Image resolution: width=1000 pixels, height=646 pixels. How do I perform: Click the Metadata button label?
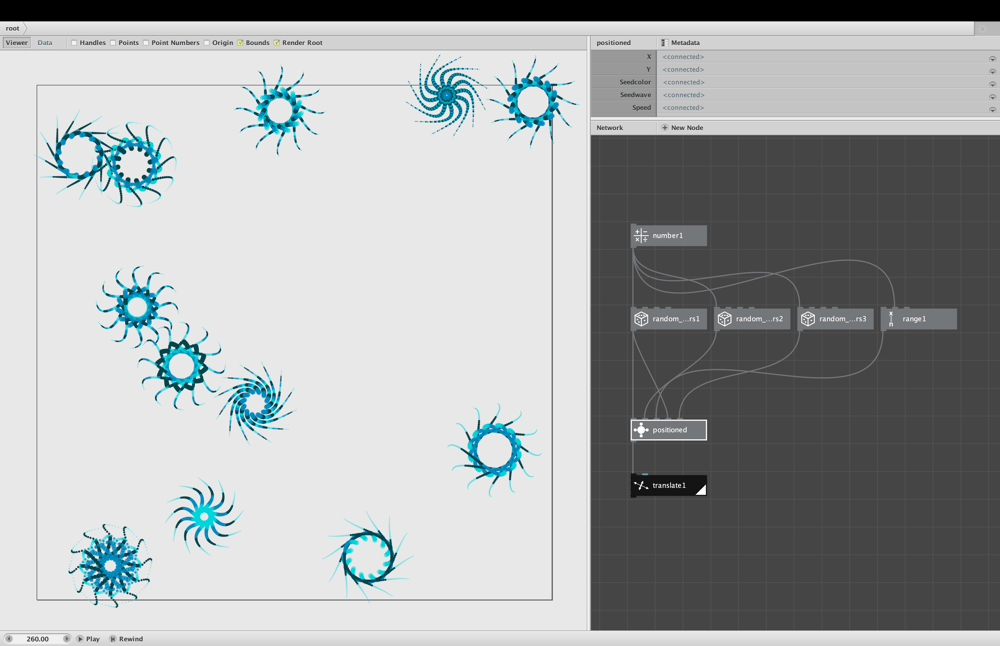tap(685, 43)
